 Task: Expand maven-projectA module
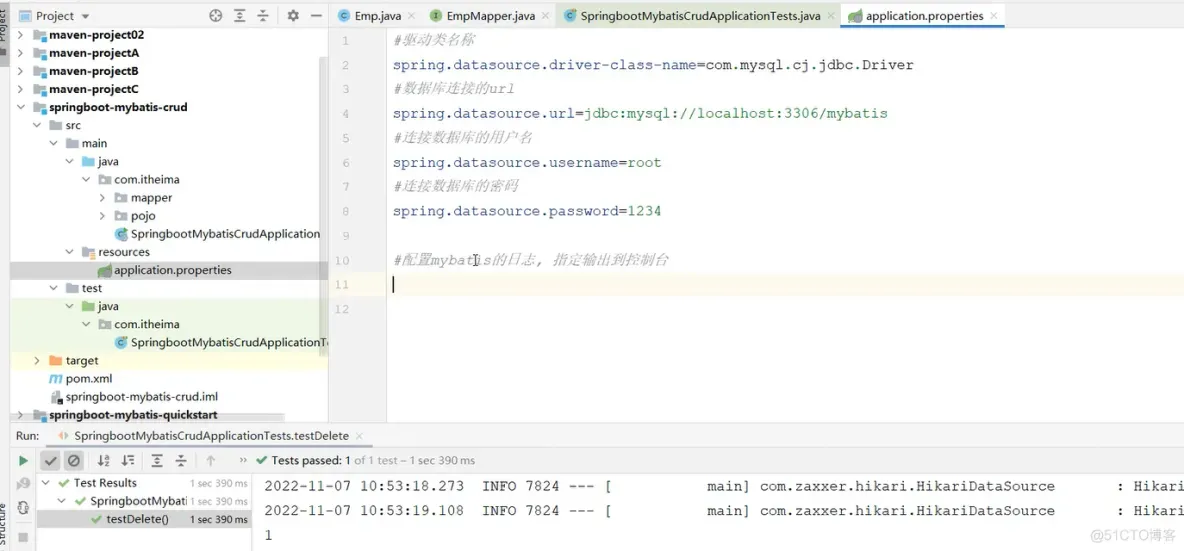[x=20, y=53]
